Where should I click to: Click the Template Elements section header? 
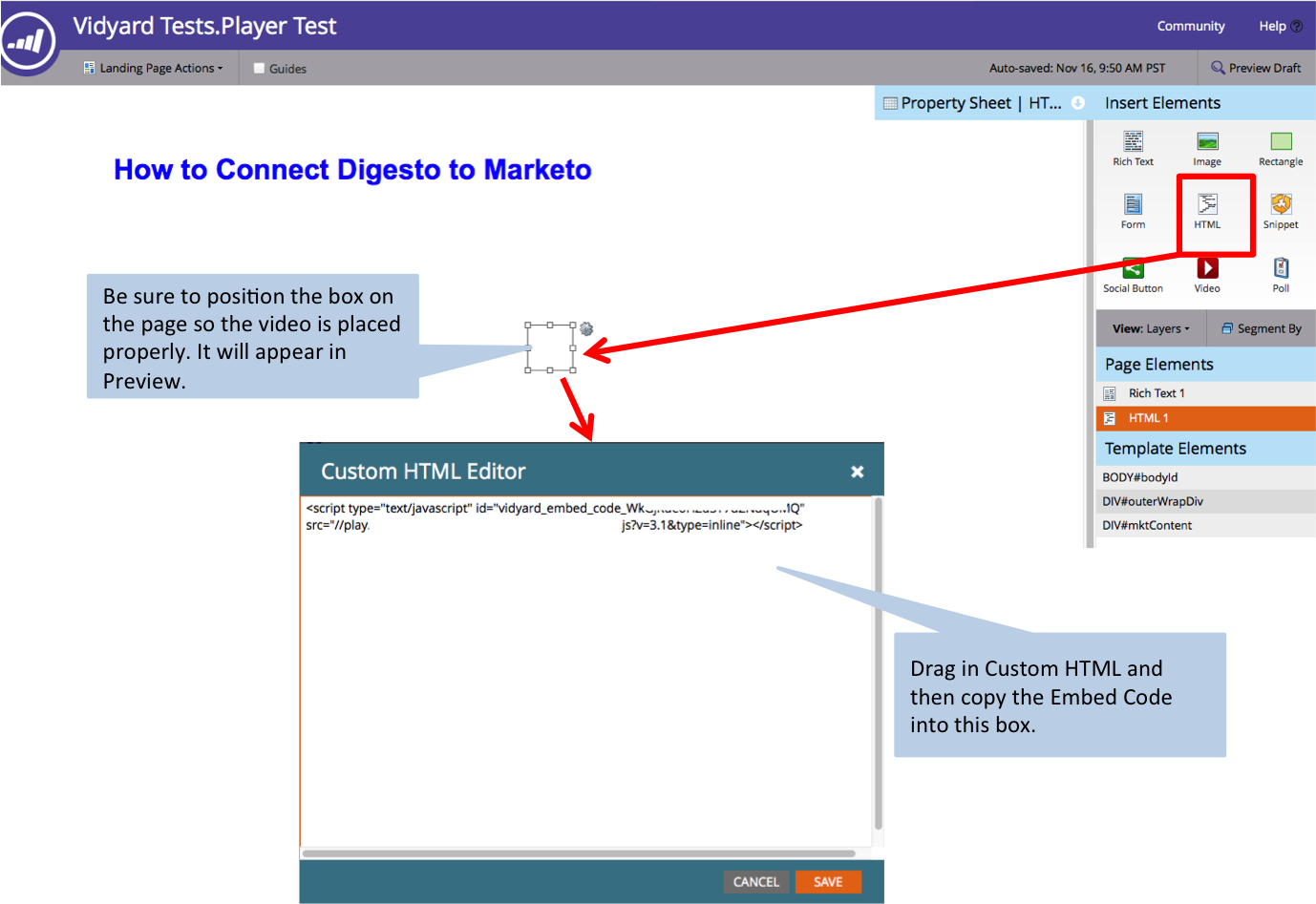1206,449
